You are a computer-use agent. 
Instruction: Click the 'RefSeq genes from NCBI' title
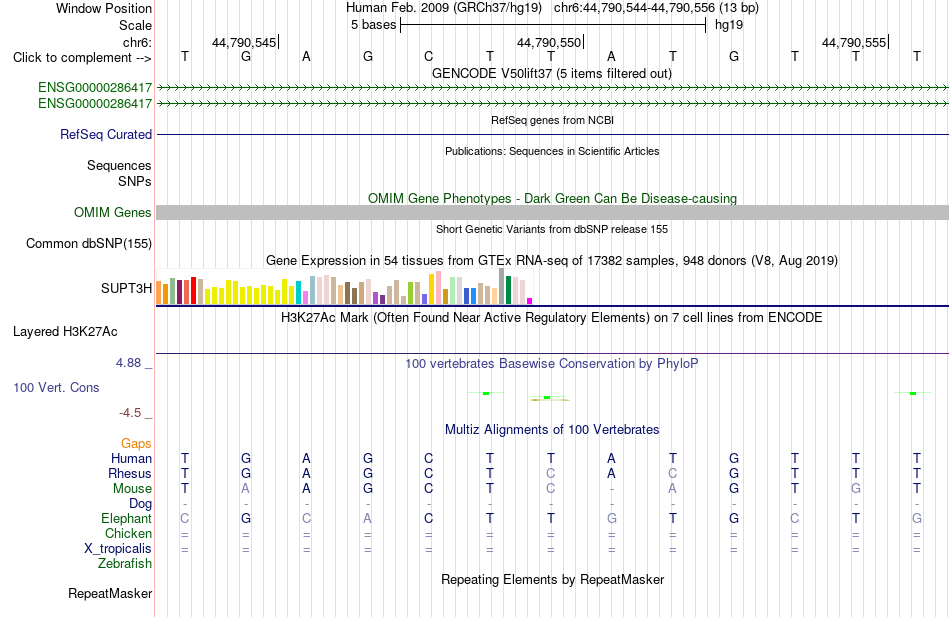coord(552,120)
